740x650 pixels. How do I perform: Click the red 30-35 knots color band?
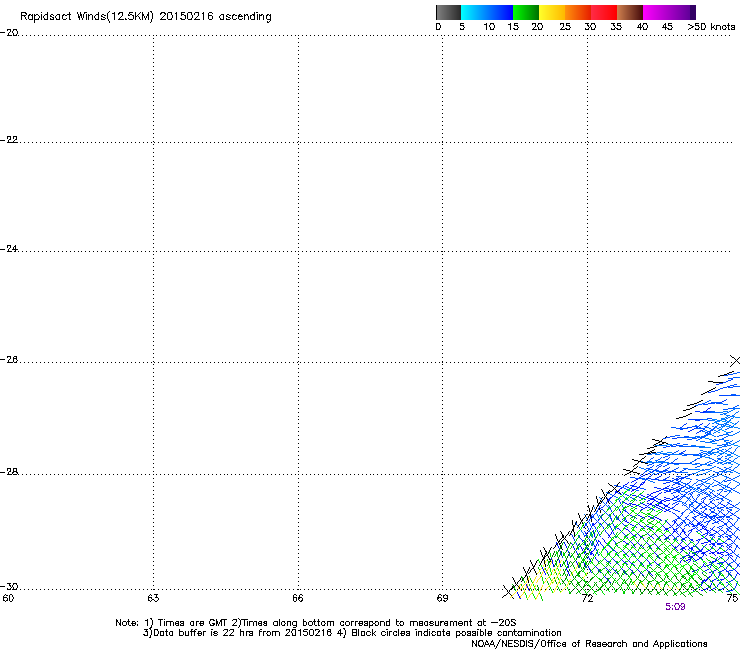pos(604,12)
